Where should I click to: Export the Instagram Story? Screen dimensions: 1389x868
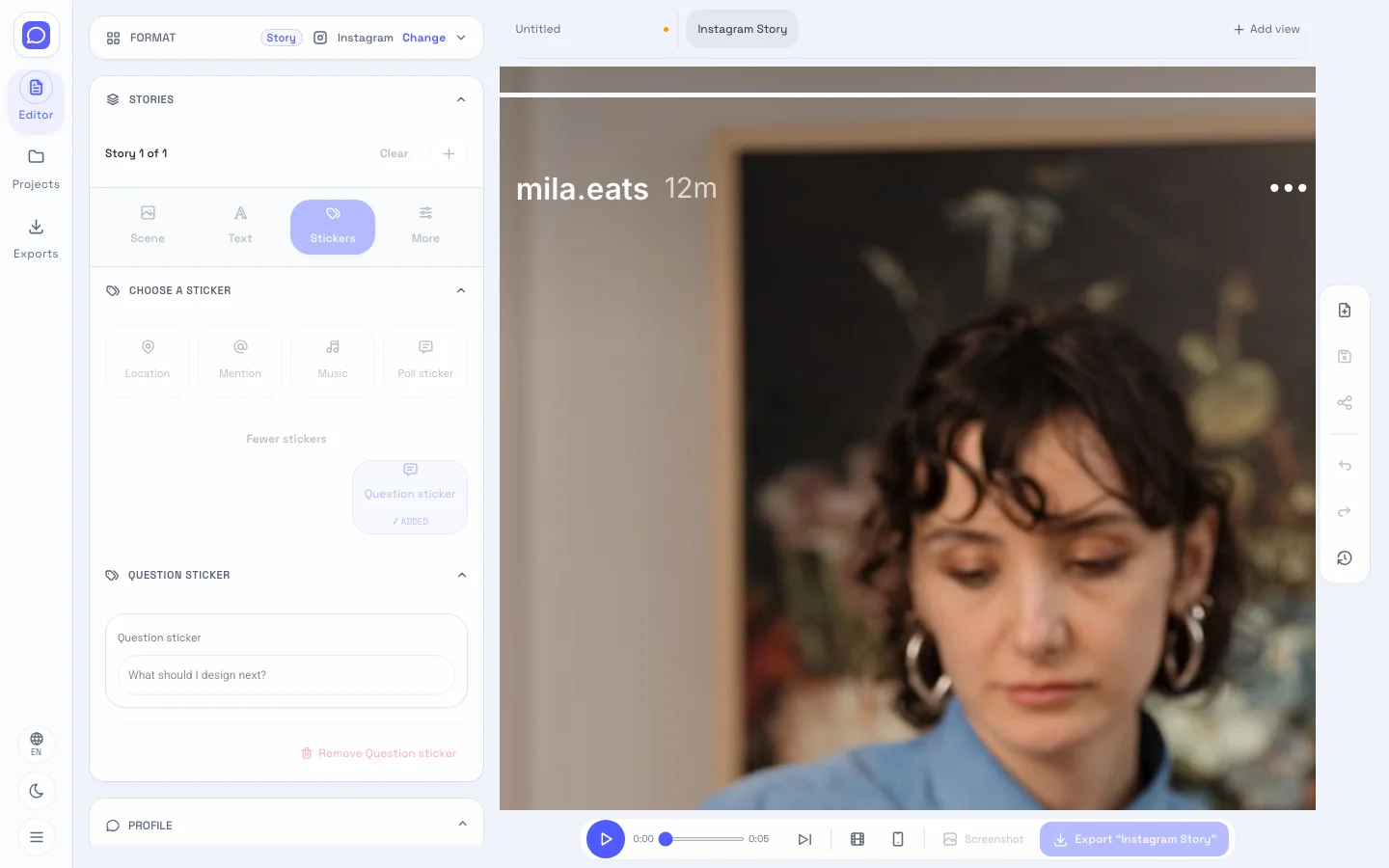(1134, 839)
